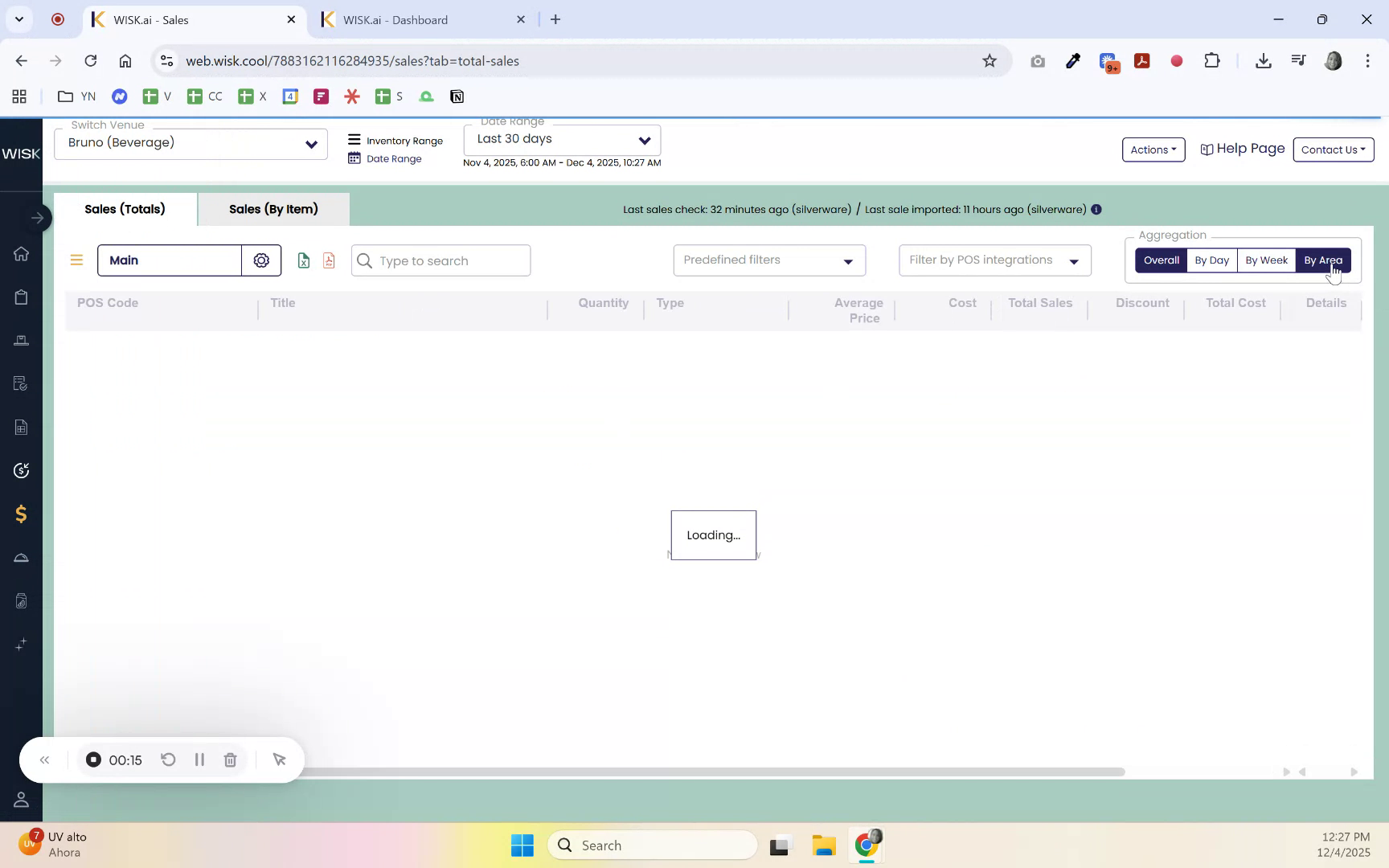
Task: Export the sales report to Excel
Action: (303, 260)
